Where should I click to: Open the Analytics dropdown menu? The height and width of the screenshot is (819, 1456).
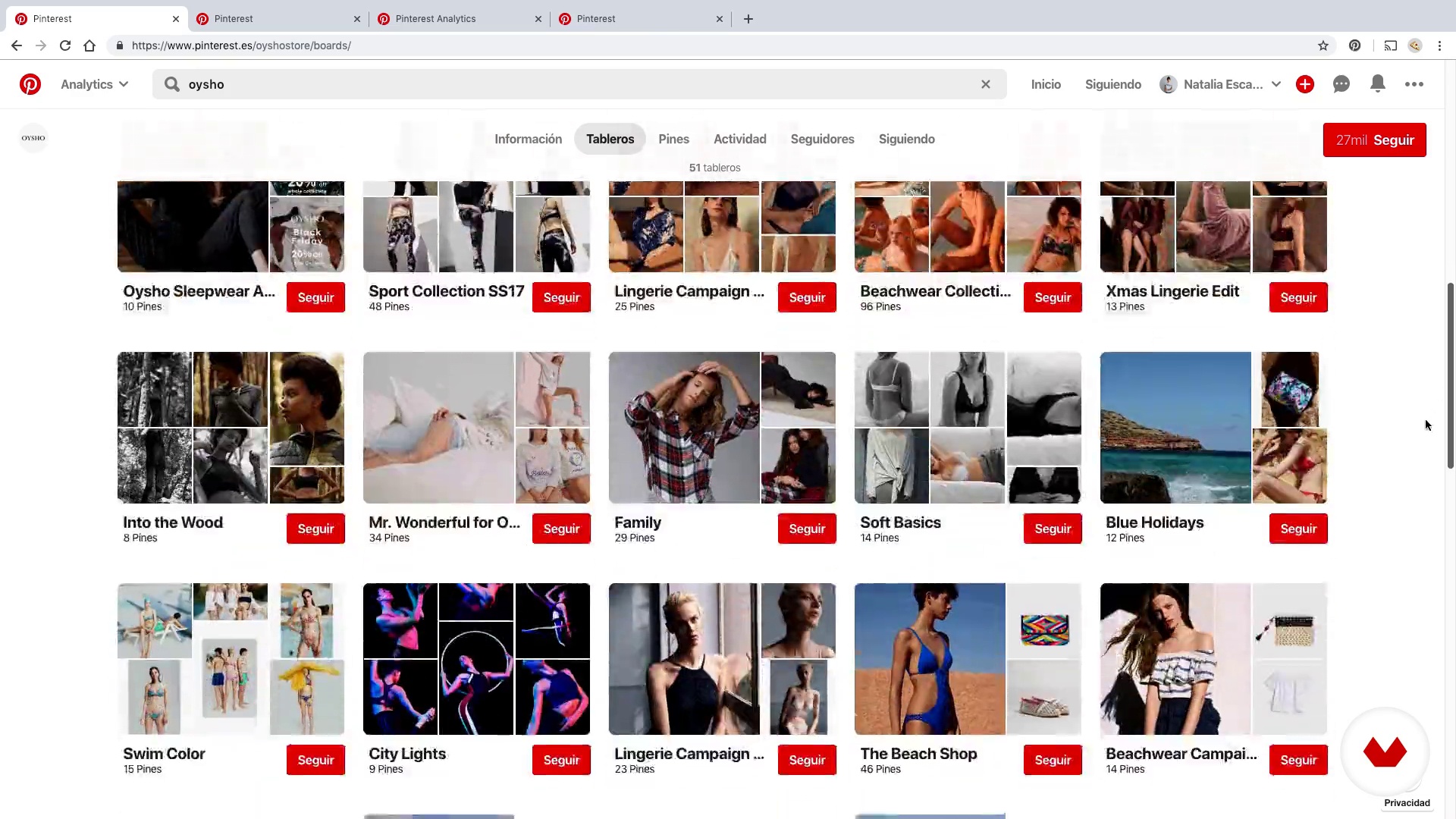pyautogui.click(x=95, y=84)
